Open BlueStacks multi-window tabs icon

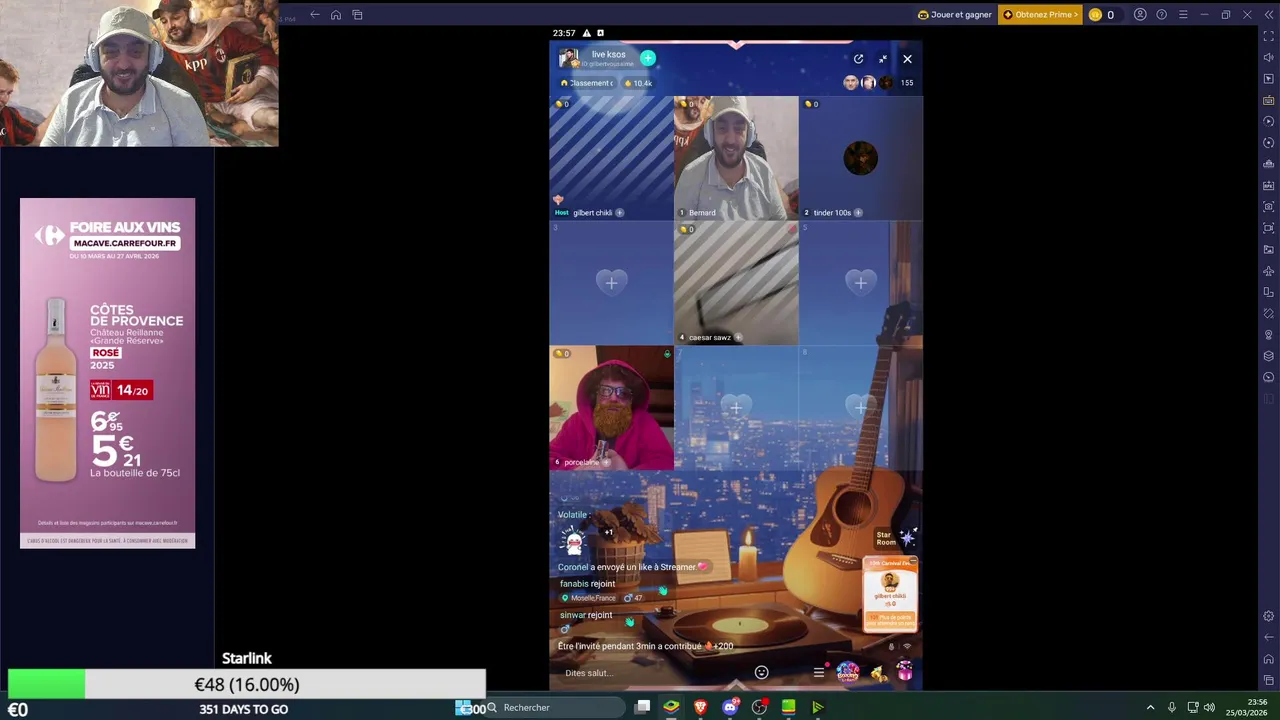[358, 15]
